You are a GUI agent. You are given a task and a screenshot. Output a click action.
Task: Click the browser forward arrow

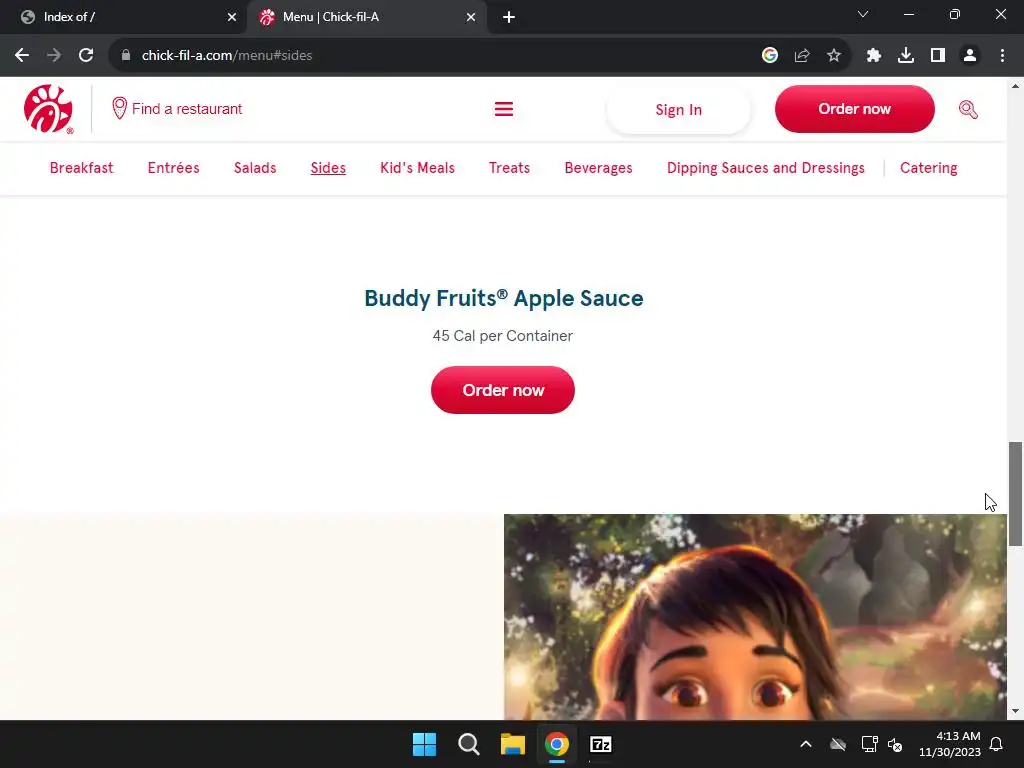coord(54,56)
